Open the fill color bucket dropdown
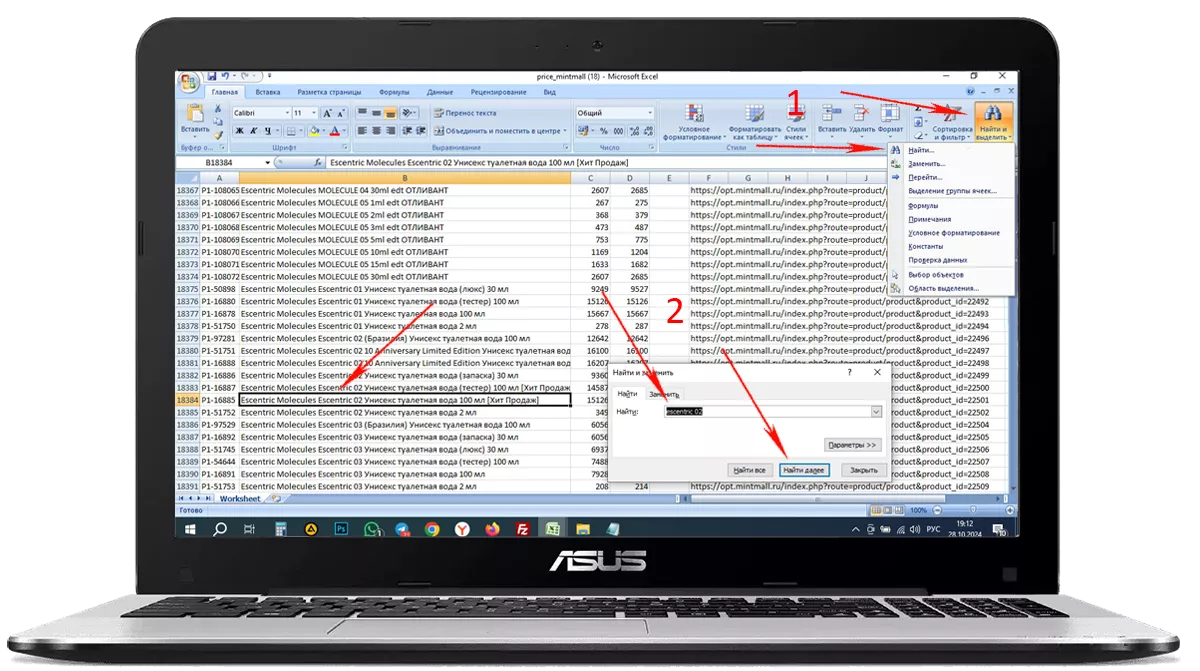The height and width of the screenshot is (671, 1200). (x=326, y=131)
